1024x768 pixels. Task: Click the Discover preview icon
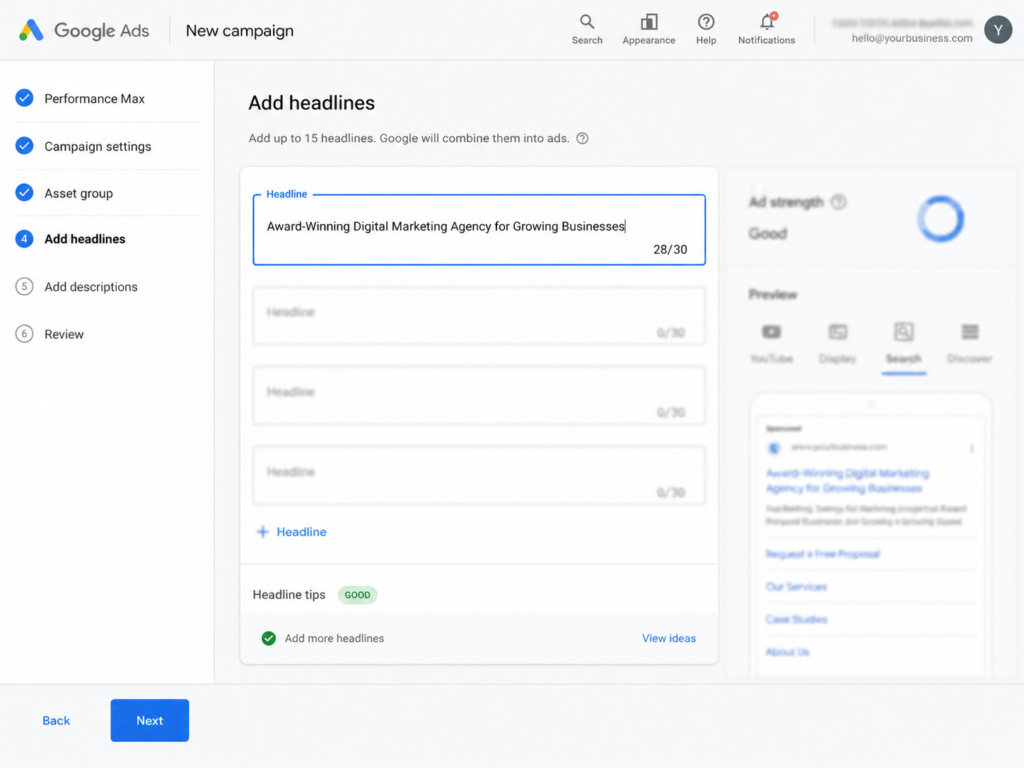pos(970,332)
